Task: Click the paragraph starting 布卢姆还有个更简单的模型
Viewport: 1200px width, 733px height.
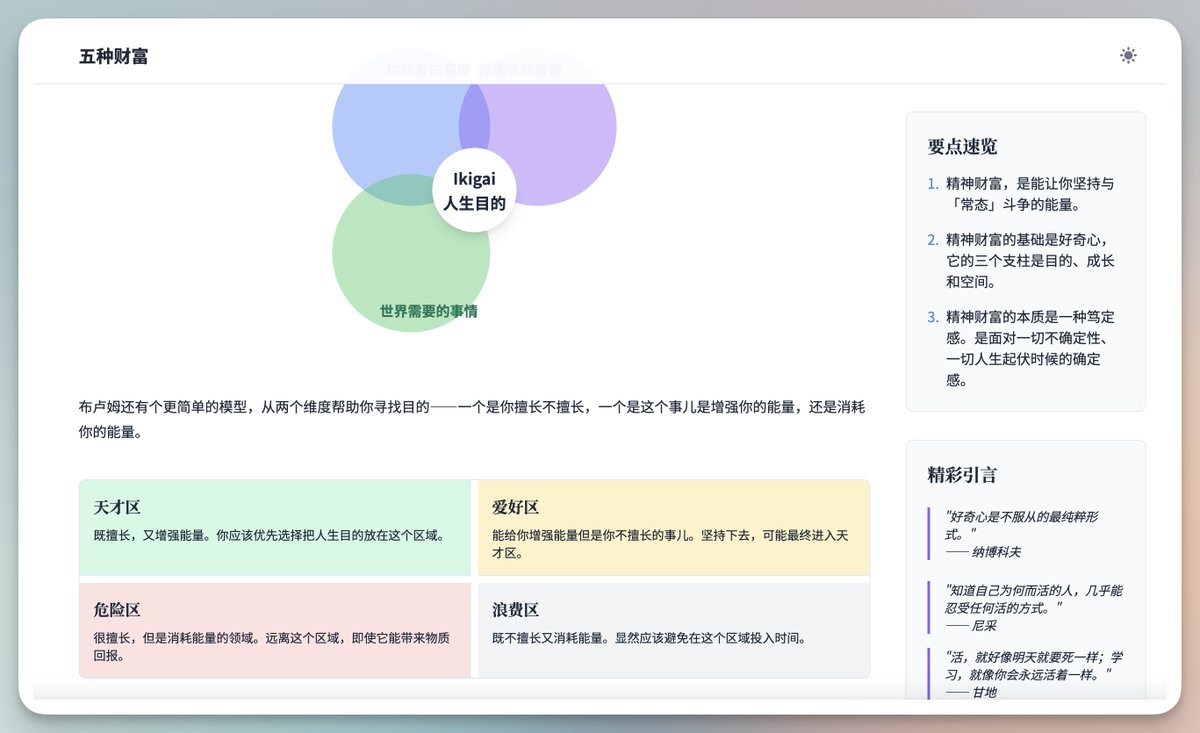Action: pyautogui.click(x=474, y=420)
